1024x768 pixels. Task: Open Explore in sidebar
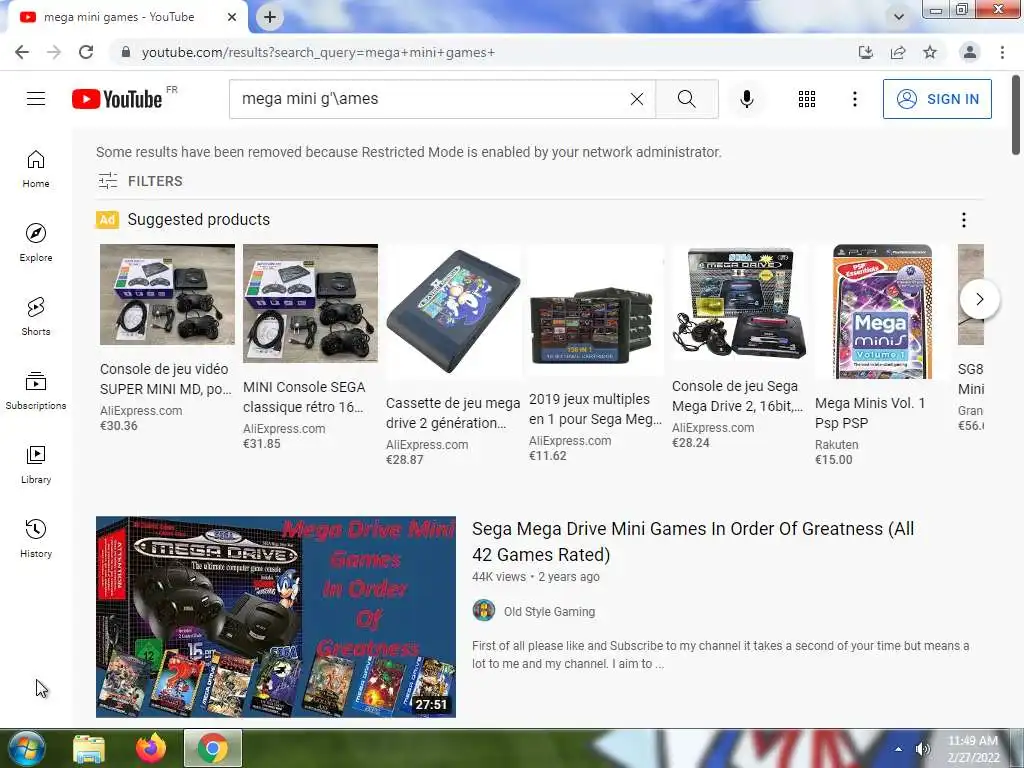tap(36, 242)
